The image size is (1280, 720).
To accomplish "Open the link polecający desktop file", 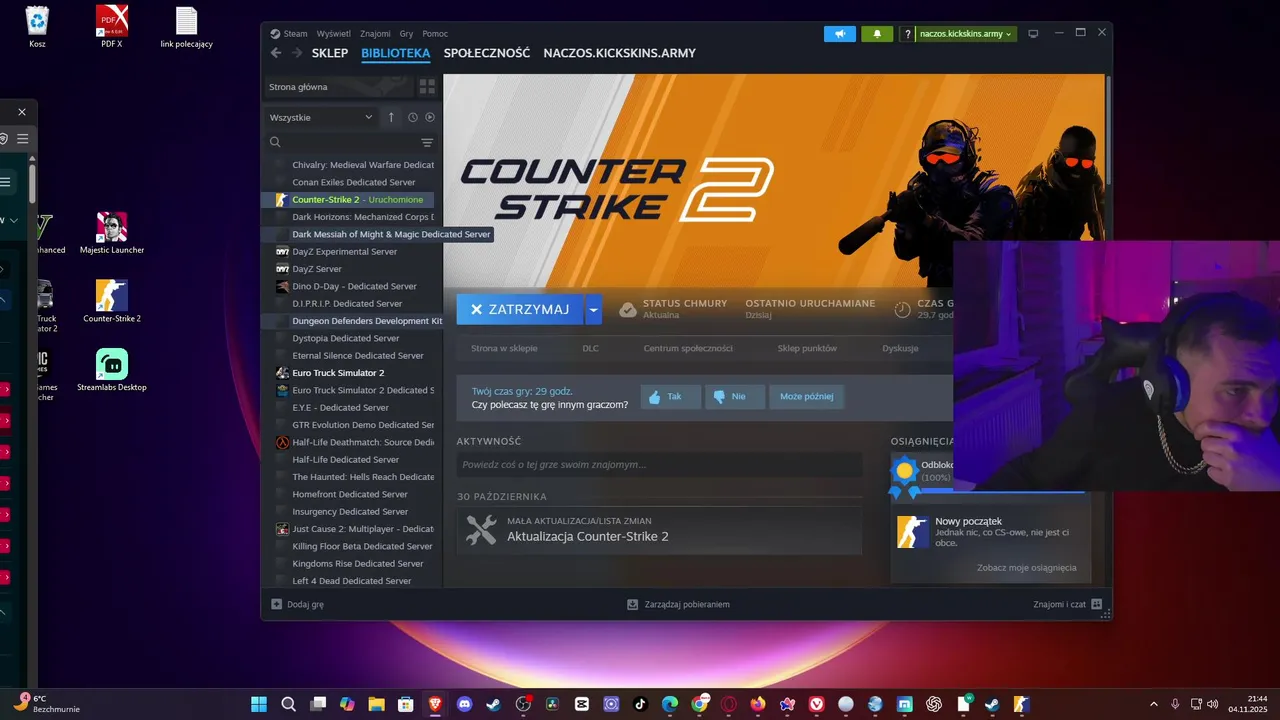I will click(x=186, y=27).
